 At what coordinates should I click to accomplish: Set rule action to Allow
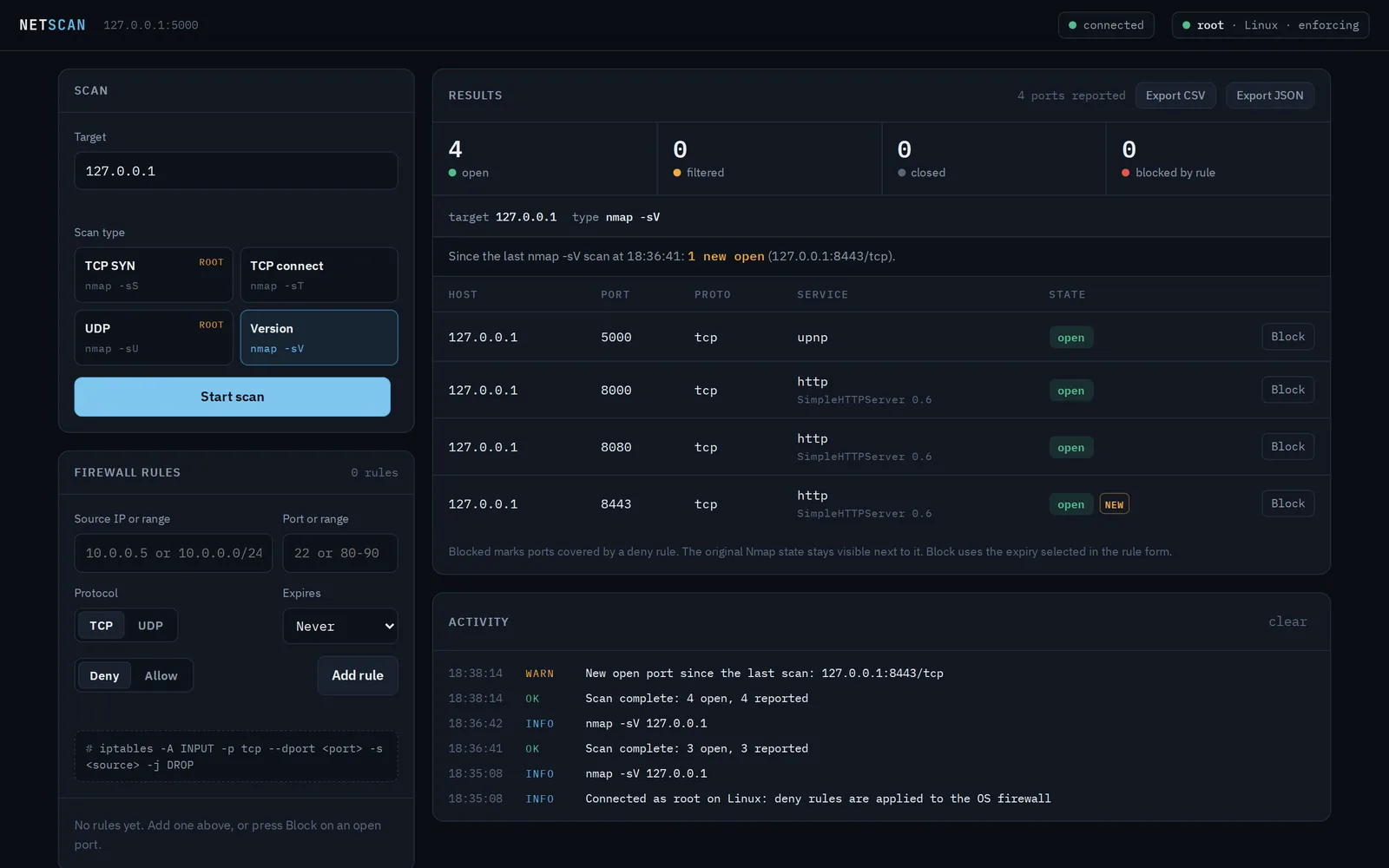point(161,675)
